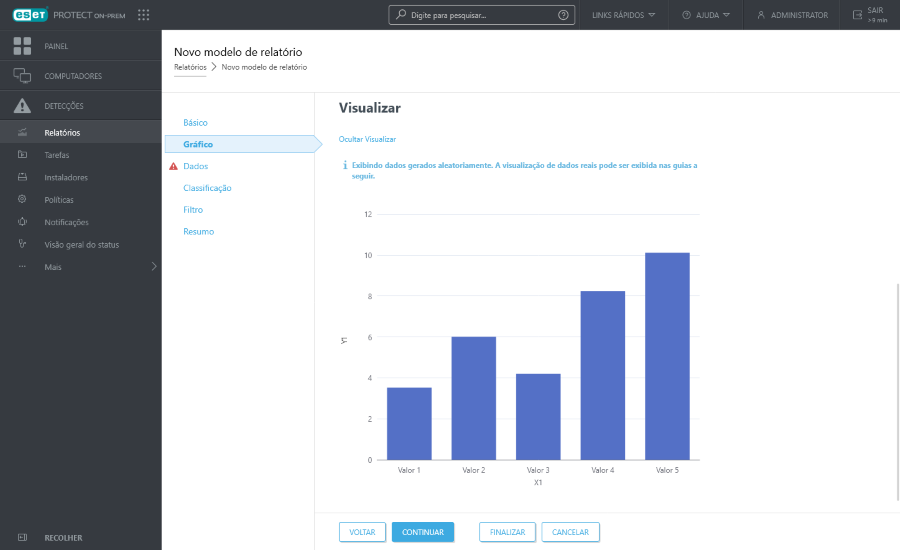Click the search help question icon
The image size is (900, 550).
563,15
